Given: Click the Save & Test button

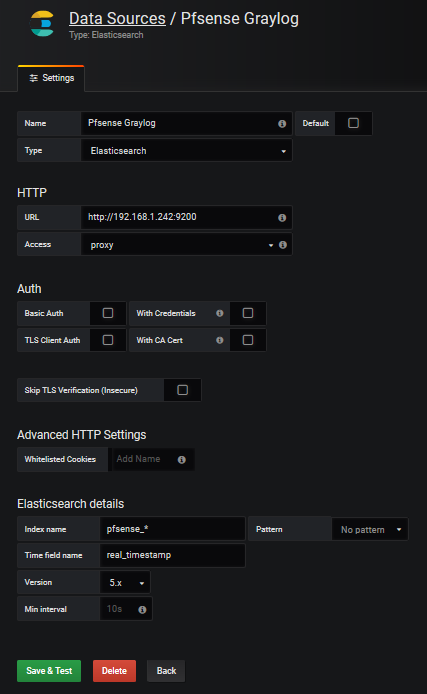Looking at the screenshot, I should (49, 671).
